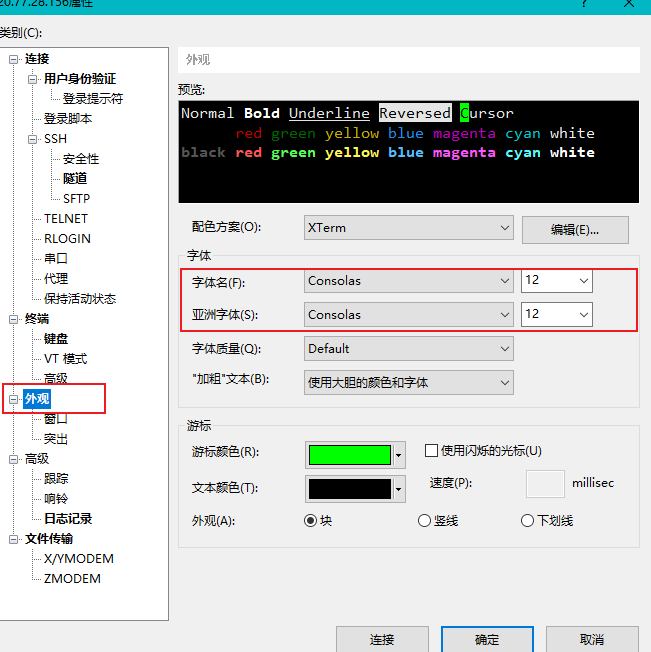The image size is (651, 652).
Task: Open the 键盘 category
Action: pyautogui.click(x=56, y=339)
